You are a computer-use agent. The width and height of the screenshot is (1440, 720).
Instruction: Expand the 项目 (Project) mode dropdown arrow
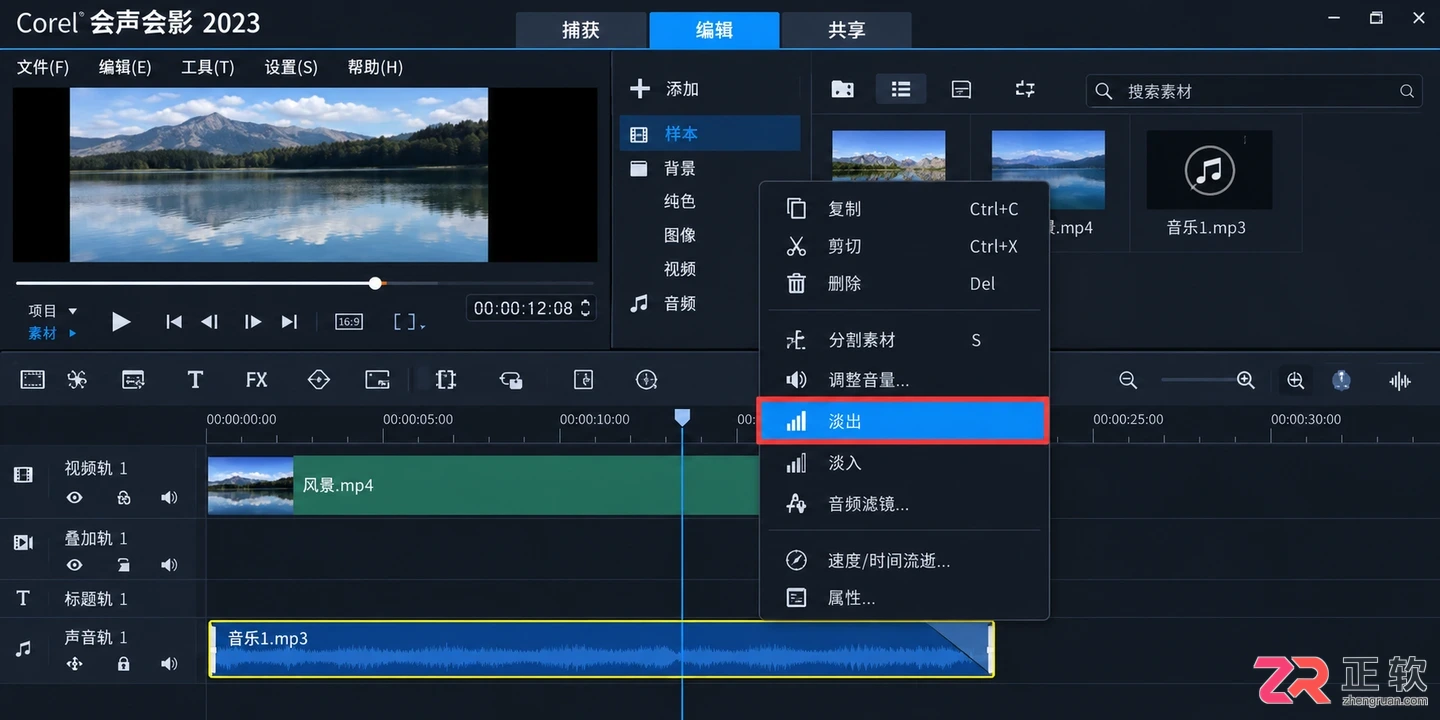(x=72, y=311)
